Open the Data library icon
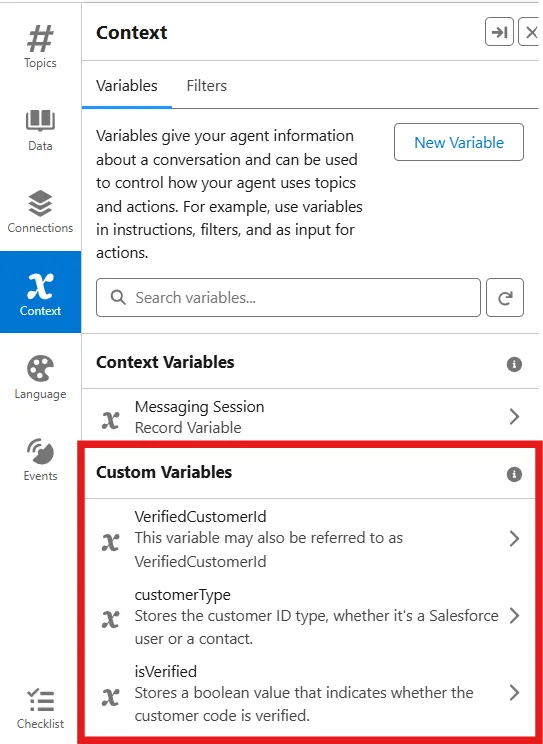 (x=40, y=121)
